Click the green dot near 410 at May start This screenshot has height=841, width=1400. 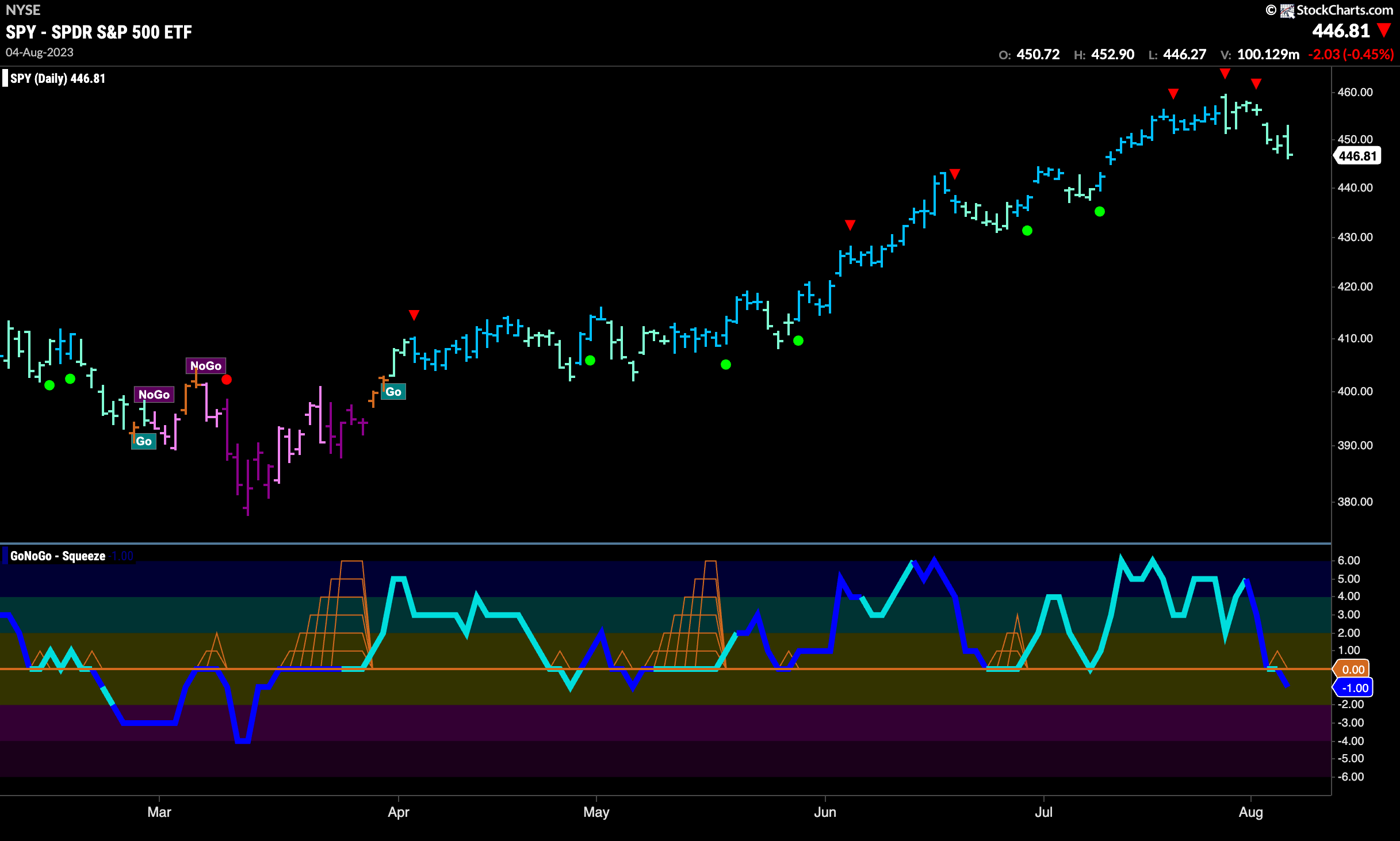pyautogui.click(x=590, y=361)
